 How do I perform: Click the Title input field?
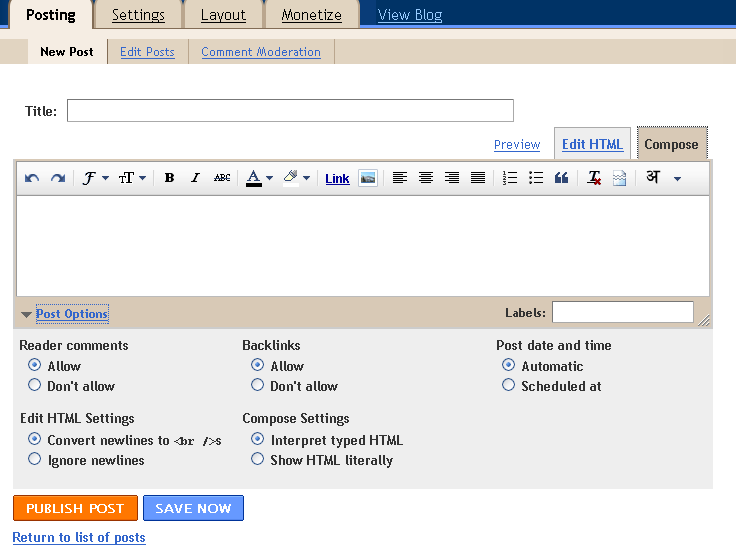click(290, 110)
